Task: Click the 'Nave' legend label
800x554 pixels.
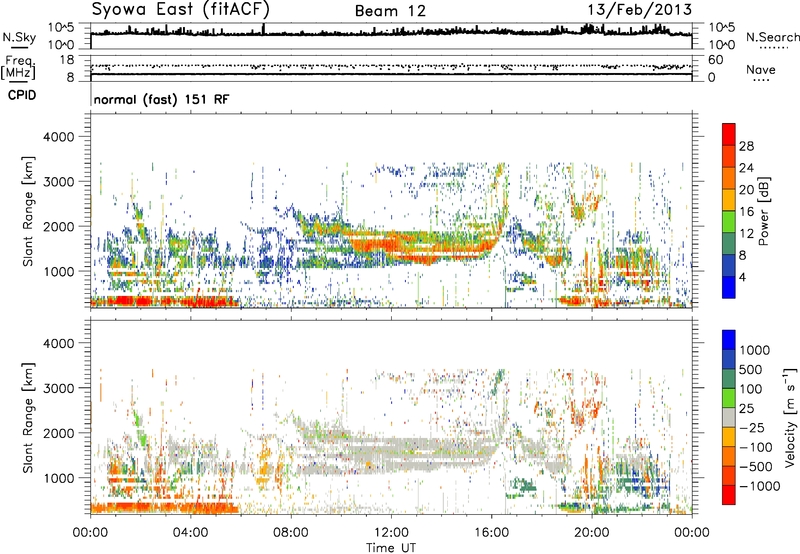Action: (761, 69)
